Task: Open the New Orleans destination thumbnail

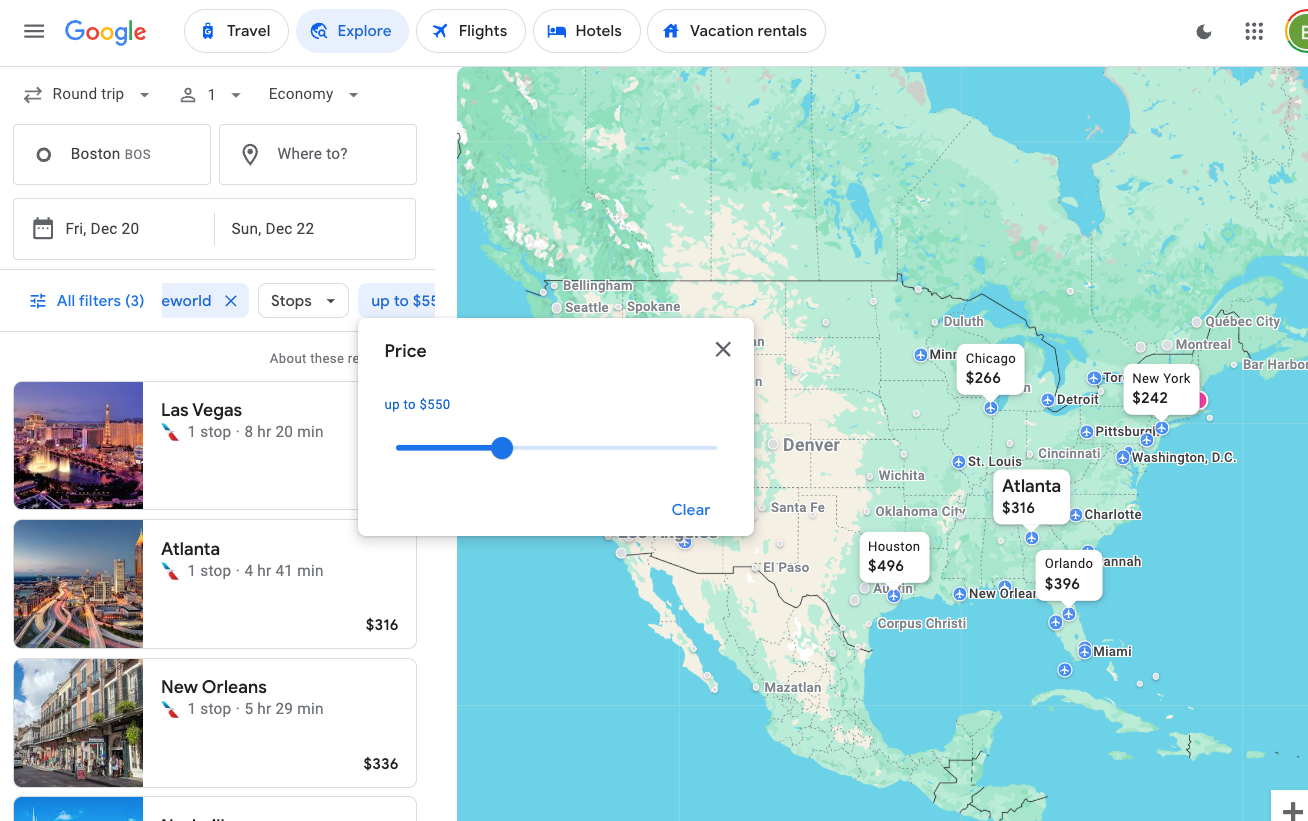Action: (78, 723)
